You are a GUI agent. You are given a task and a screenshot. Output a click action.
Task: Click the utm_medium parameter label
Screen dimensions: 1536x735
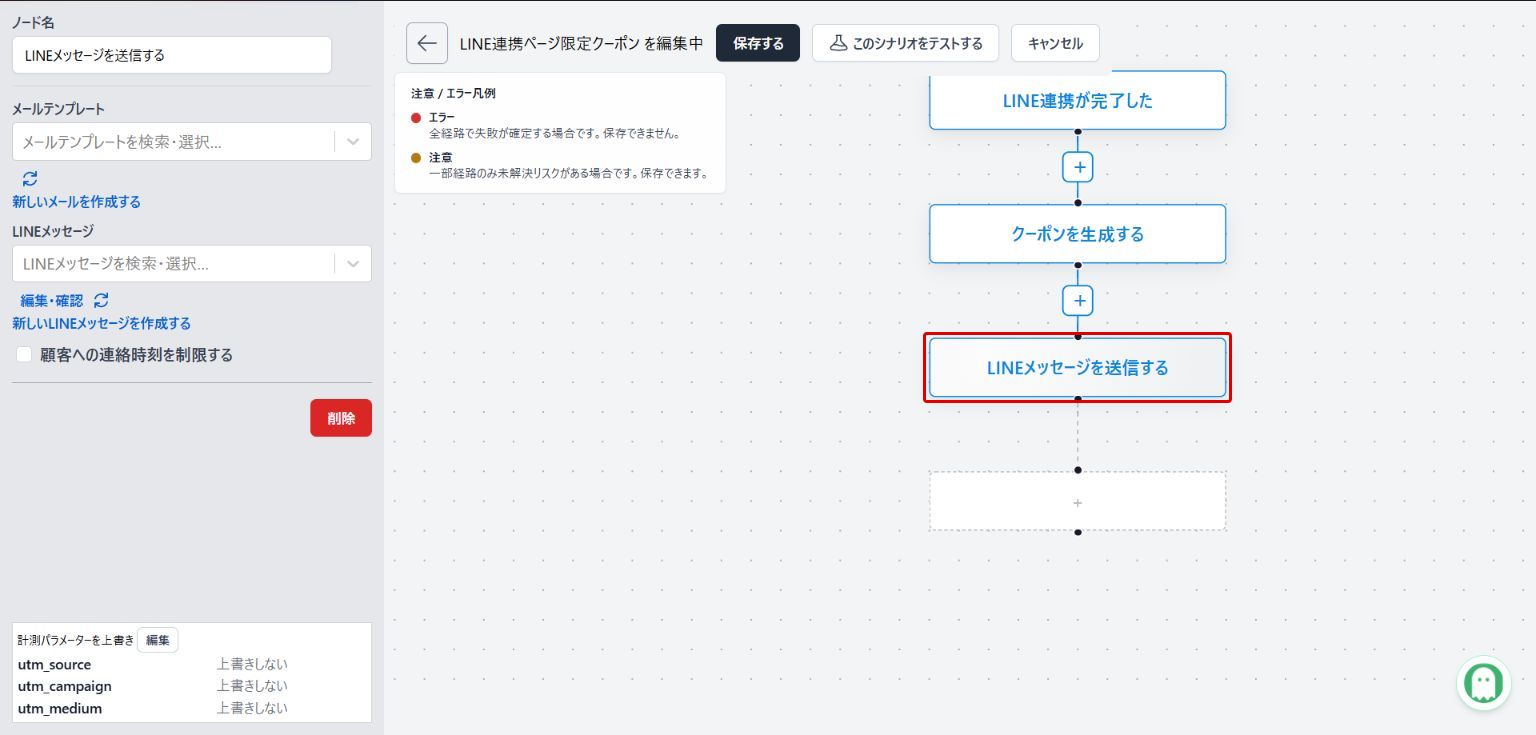60,709
